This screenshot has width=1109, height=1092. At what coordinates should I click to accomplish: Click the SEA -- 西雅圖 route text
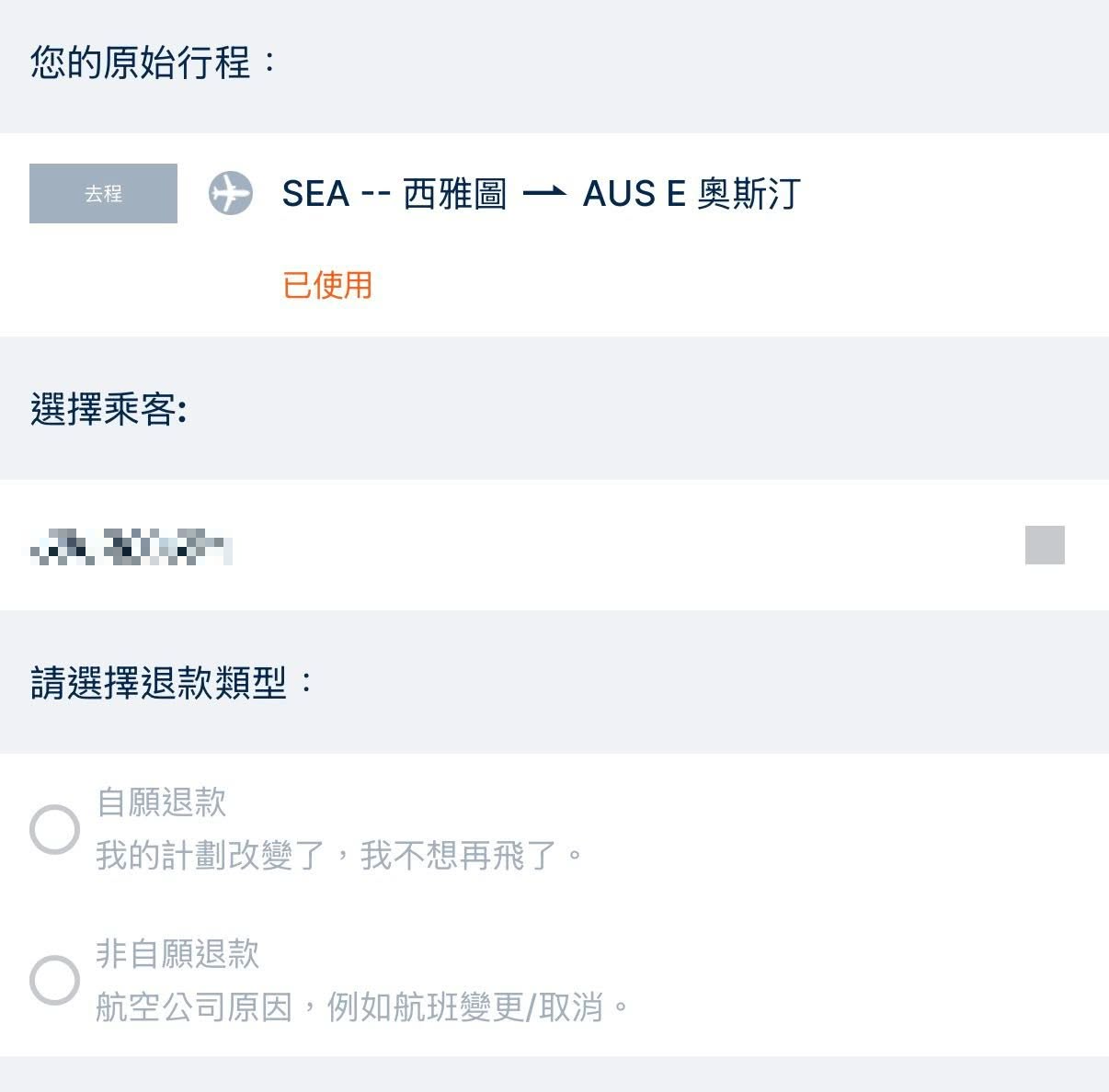coord(394,194)
